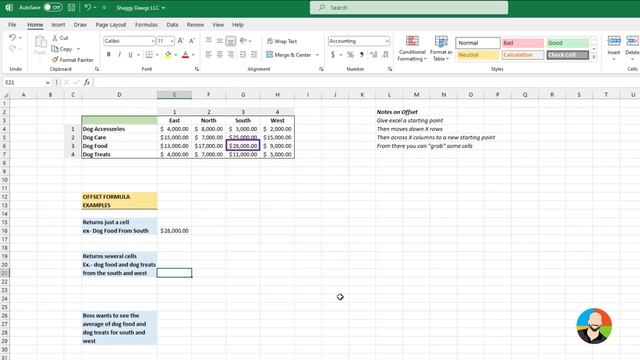Select cell containing $28,000.00 in South column
Screen dimensions: 640x360
pyautogui.click(x=243, y=146)
